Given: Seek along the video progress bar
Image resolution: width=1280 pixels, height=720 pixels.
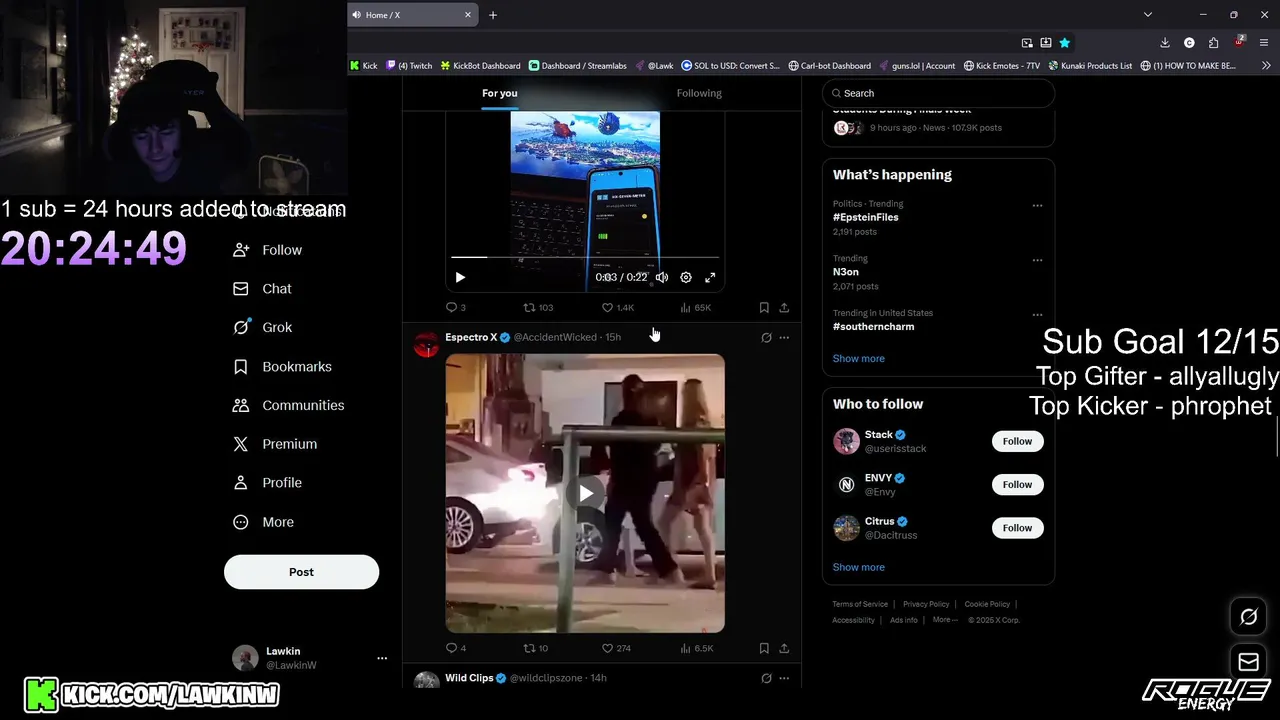Looking at the screenshot, I should click(585, 257).
